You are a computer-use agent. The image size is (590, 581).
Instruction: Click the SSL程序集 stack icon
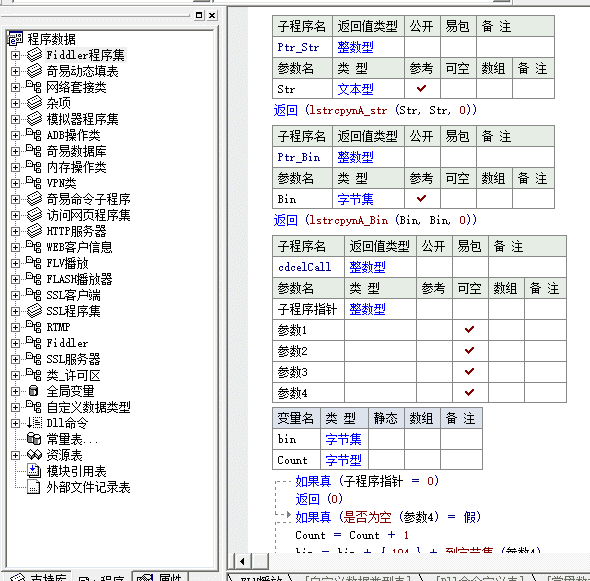point(34,311)
